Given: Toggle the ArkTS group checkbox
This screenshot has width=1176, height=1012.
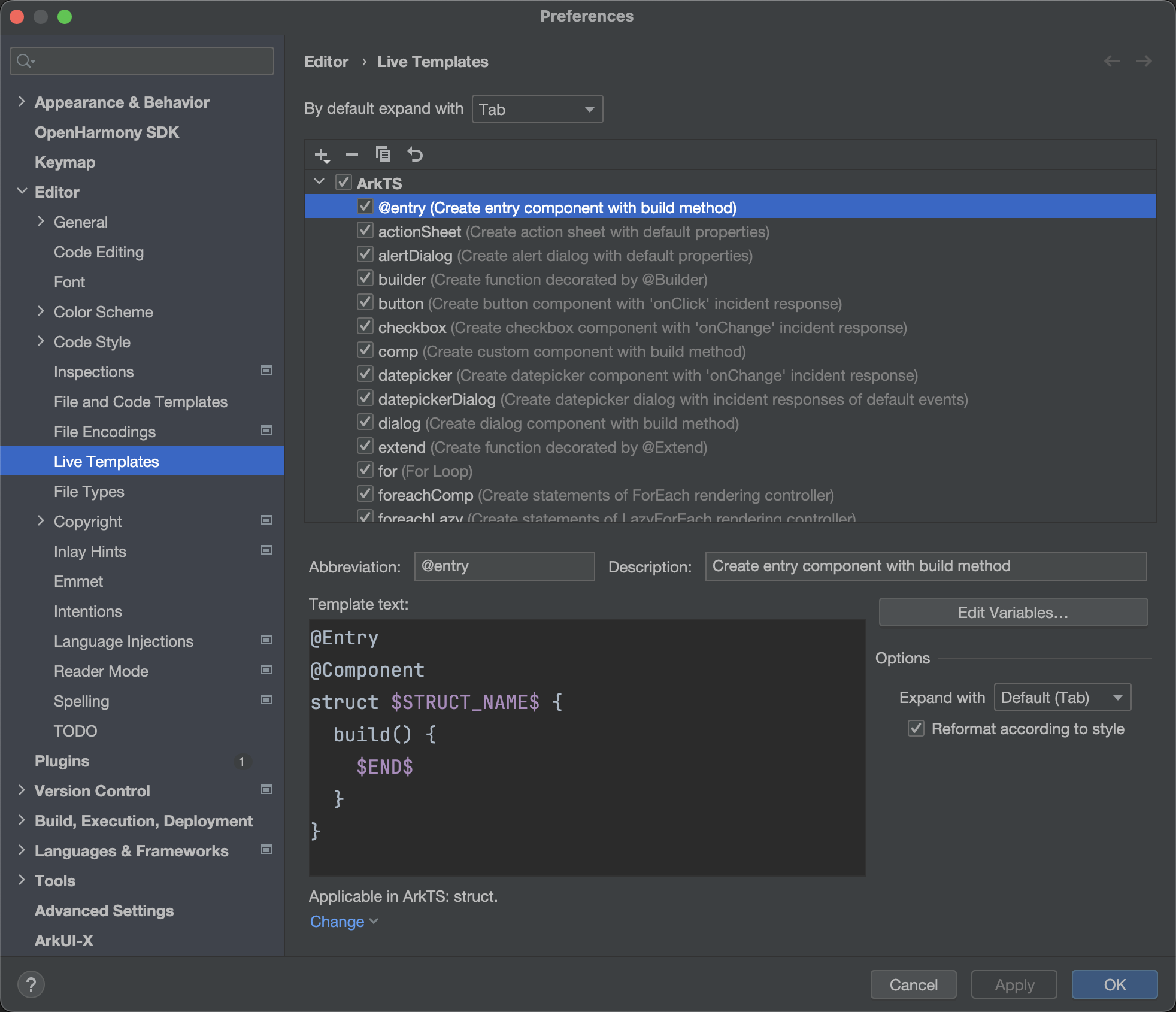Looking at the screenshot, I should click(343, 182).
